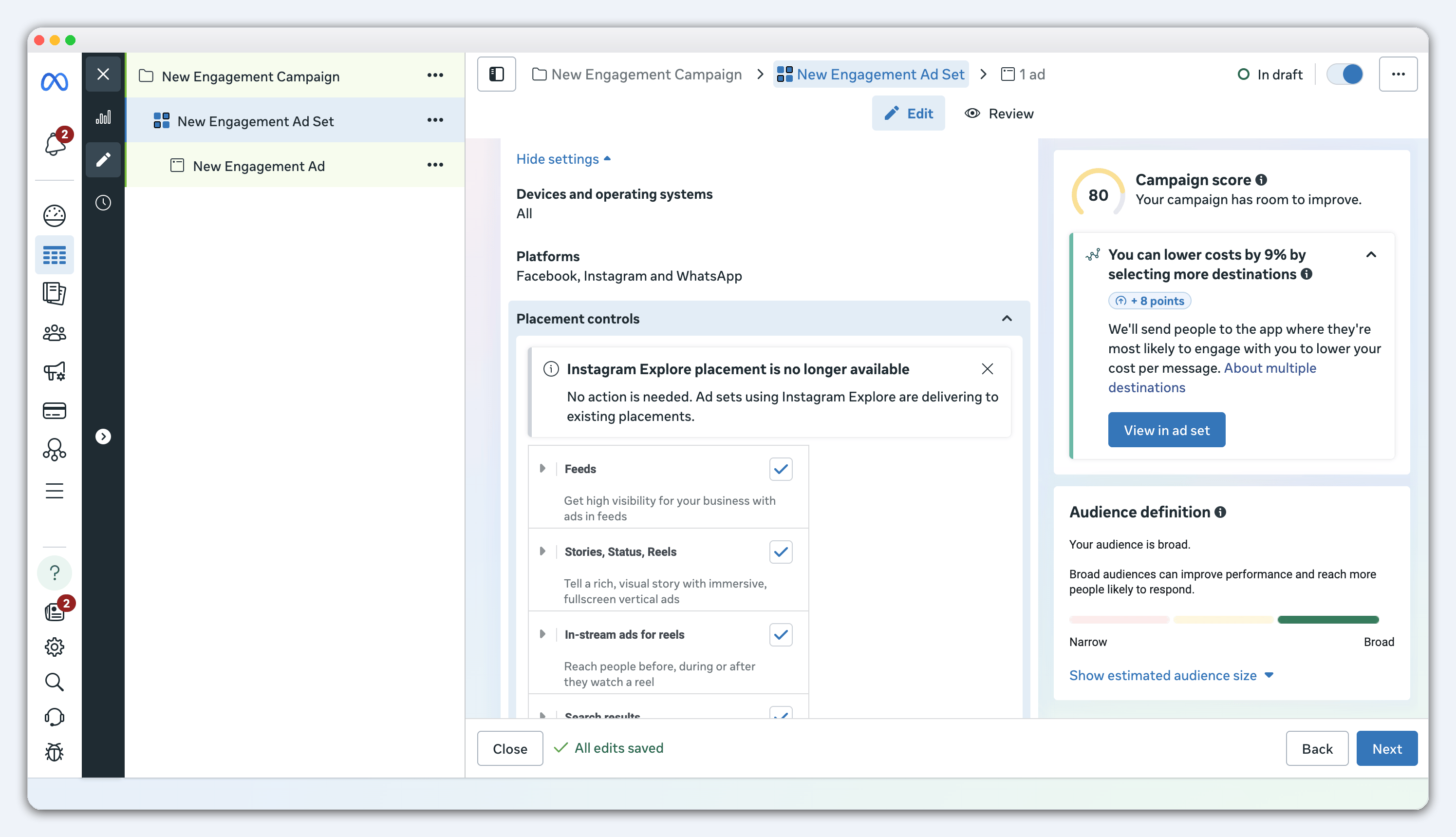The height and width of the screenshot is (837, 1456).
Task: Open Audiences people icon
Action: pyautogui.click(x=55, y=332)
